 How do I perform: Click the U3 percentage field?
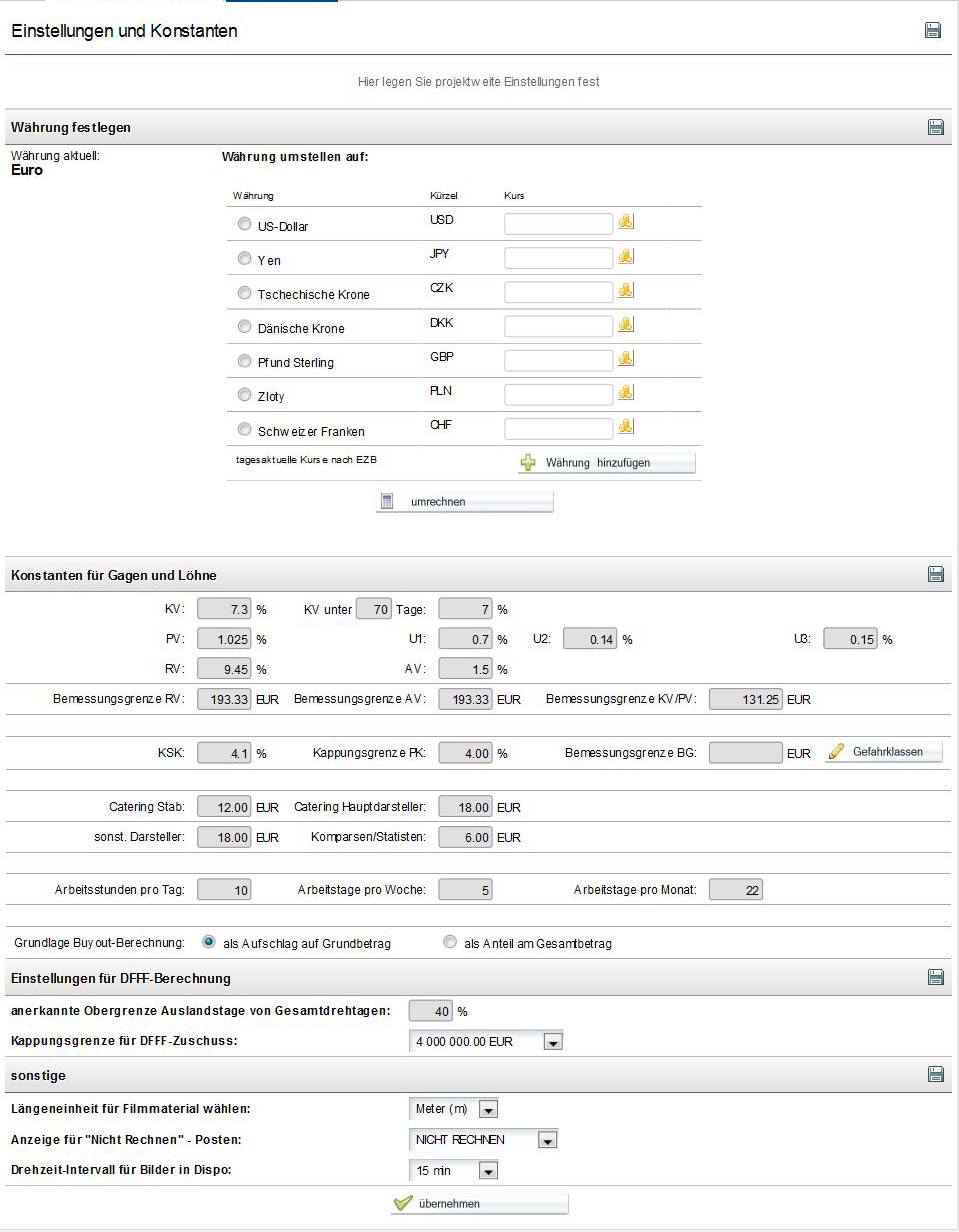pyautogui.click(x=851, y=639)
